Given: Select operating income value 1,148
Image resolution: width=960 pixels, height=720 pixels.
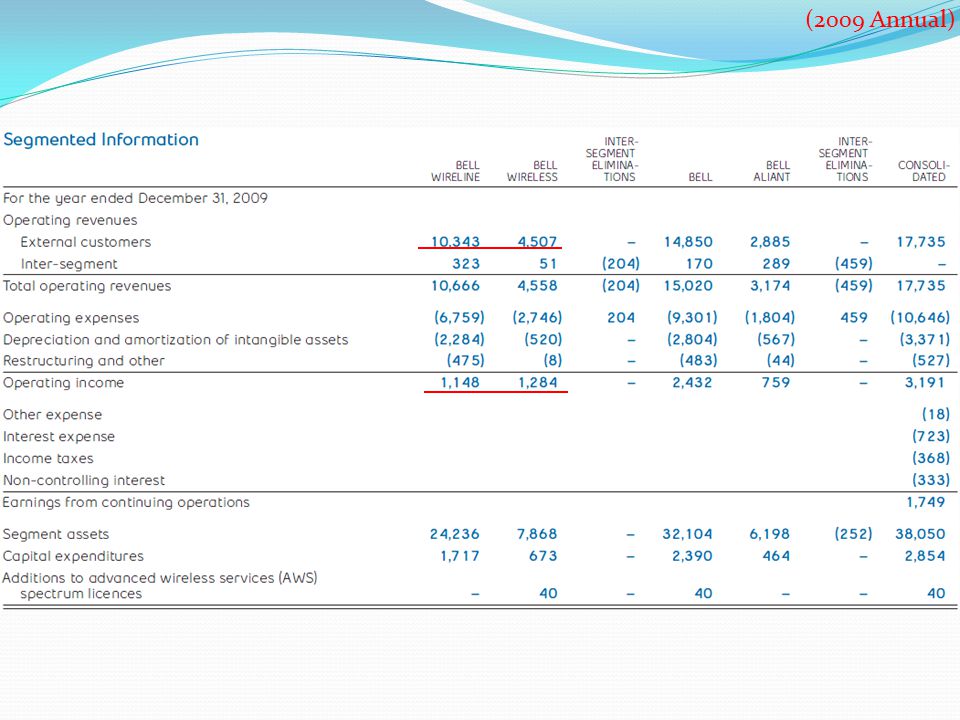Looking at the screenshot, I should coord(460,383).
